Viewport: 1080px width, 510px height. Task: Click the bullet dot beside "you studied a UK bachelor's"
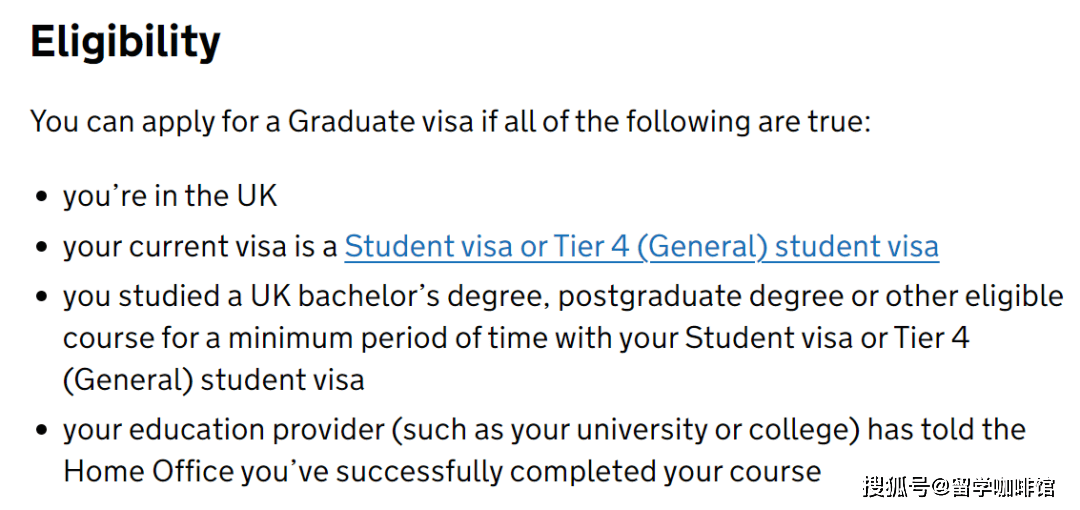[x=43, y=298]
